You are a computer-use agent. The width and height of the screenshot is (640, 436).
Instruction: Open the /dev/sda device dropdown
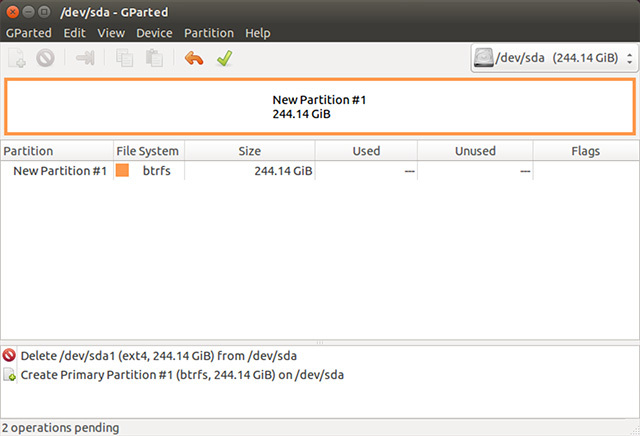554,58
